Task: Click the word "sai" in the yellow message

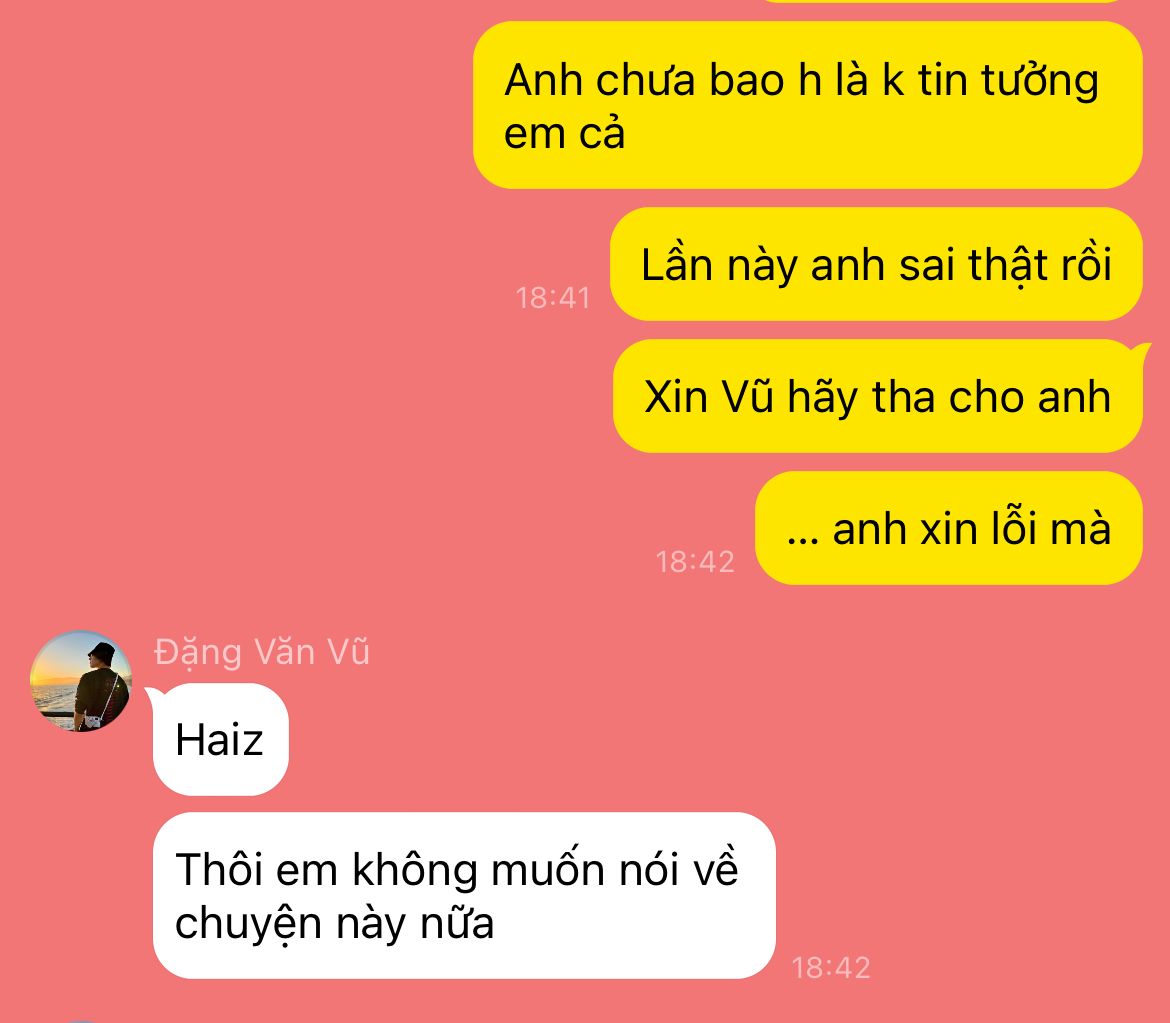Action: click(x=926, y=265)
